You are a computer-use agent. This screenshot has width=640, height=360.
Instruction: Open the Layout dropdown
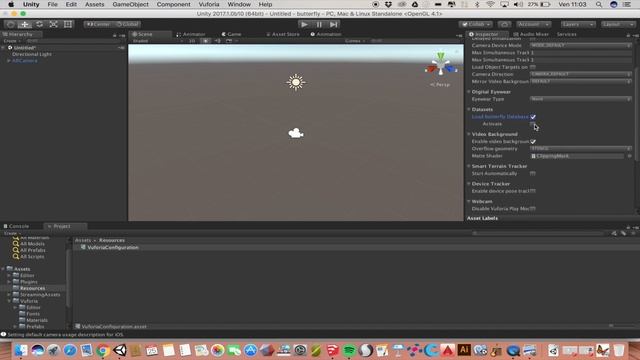coord(618,24)
